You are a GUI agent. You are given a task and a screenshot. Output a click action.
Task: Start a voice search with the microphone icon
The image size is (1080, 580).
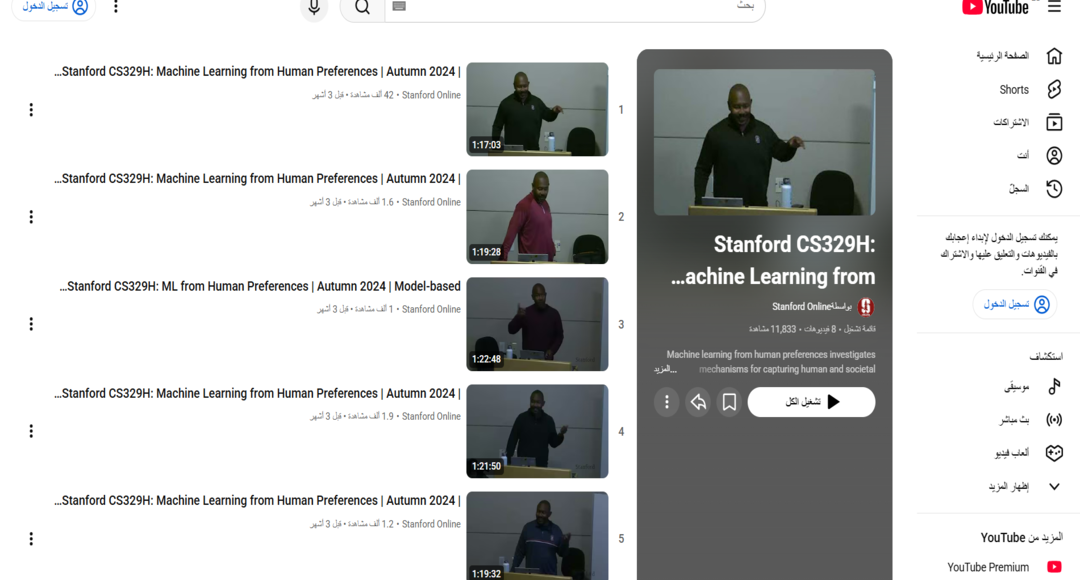(314, 8)
